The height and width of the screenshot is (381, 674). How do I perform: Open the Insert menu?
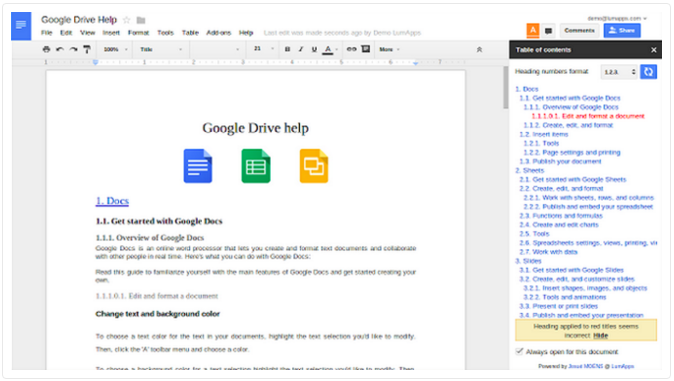coord(111,33)
